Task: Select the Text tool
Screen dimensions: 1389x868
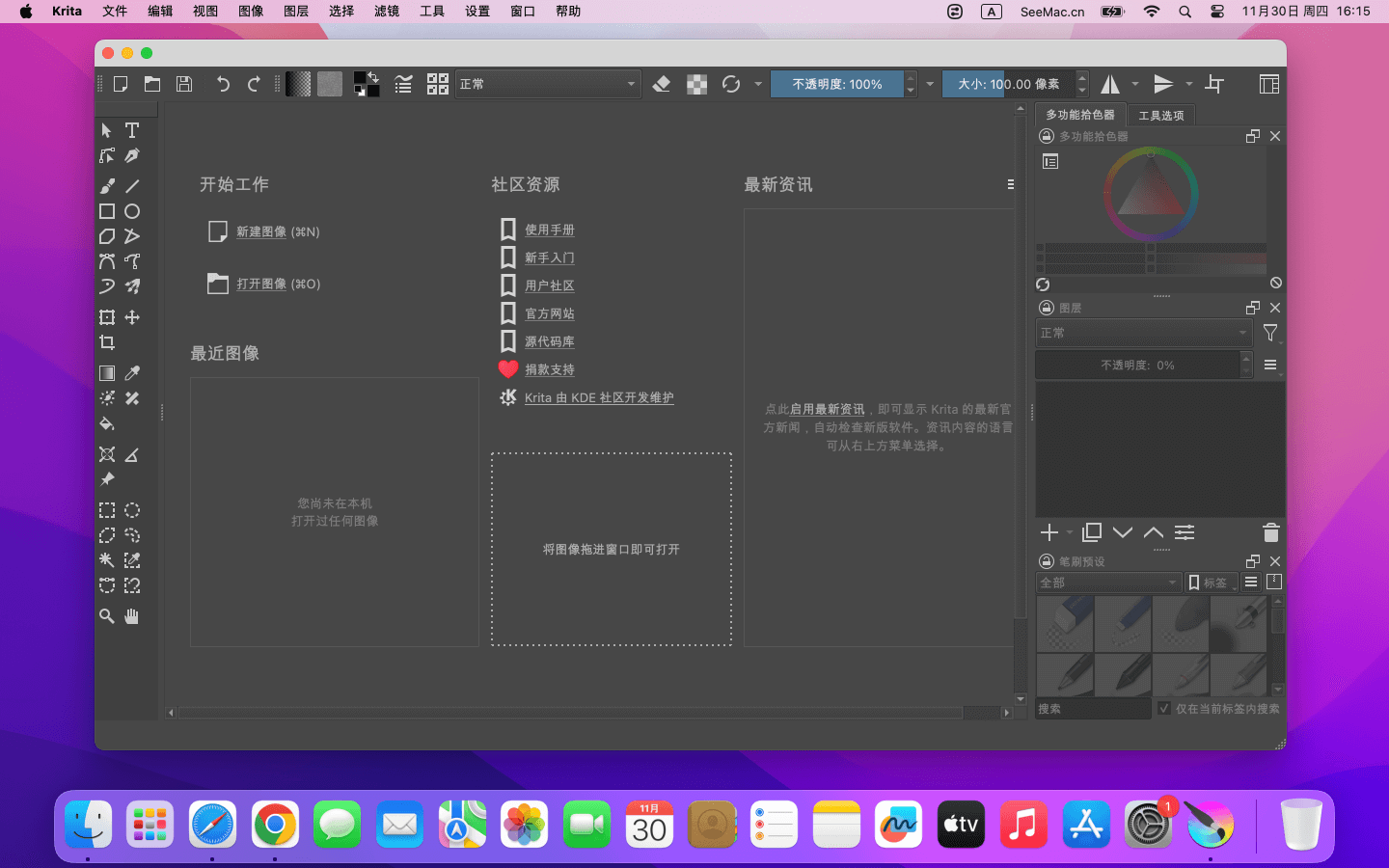Action: 132,130
